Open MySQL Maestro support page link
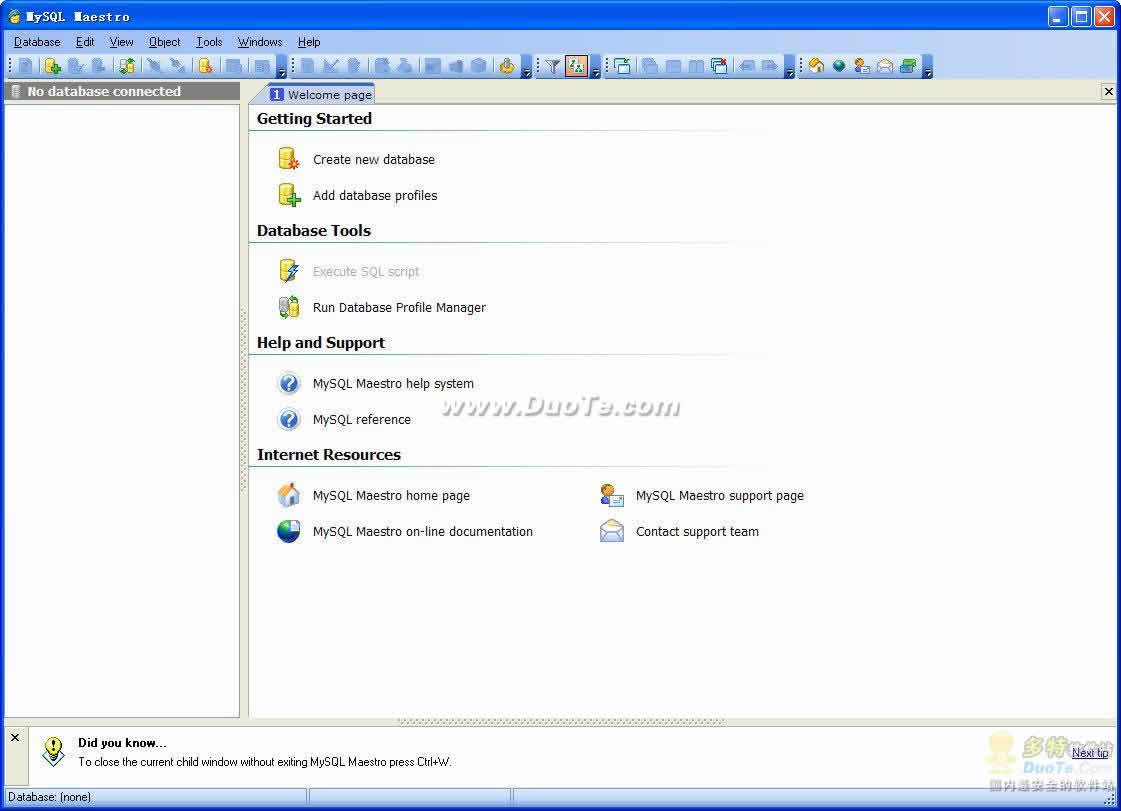Screen dimensions: 1121x811 pos(719,496)
